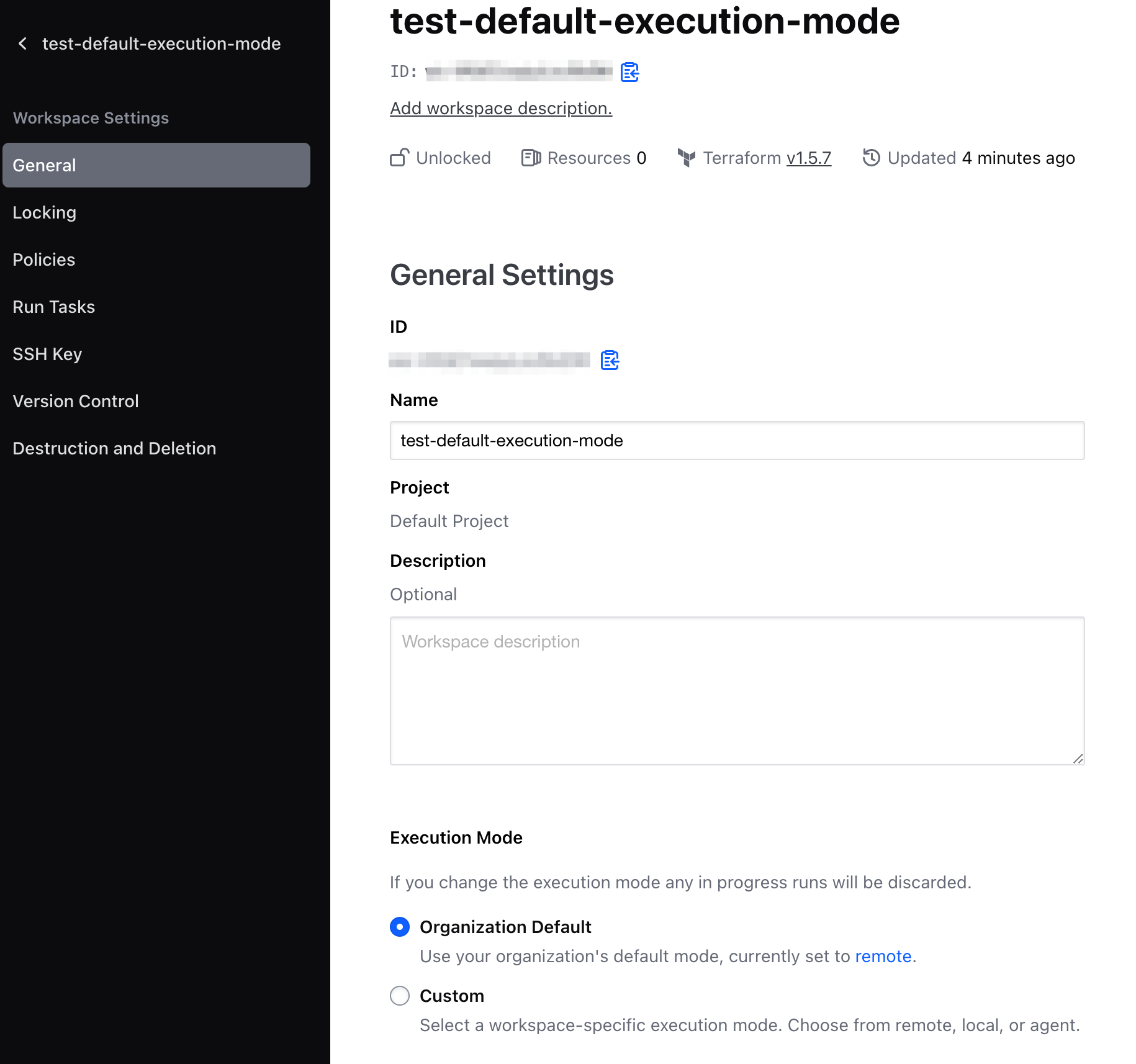This screenshot has width=1136, height=1064.
Task: Click the copy icon under the ID heading
Action: click(x=609, y=361)
